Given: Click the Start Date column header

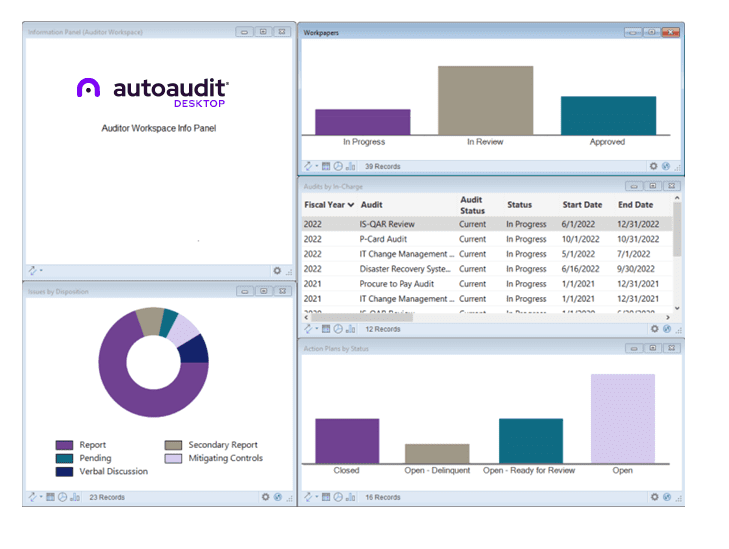Looking at the screenshot, I should point(582,205).
